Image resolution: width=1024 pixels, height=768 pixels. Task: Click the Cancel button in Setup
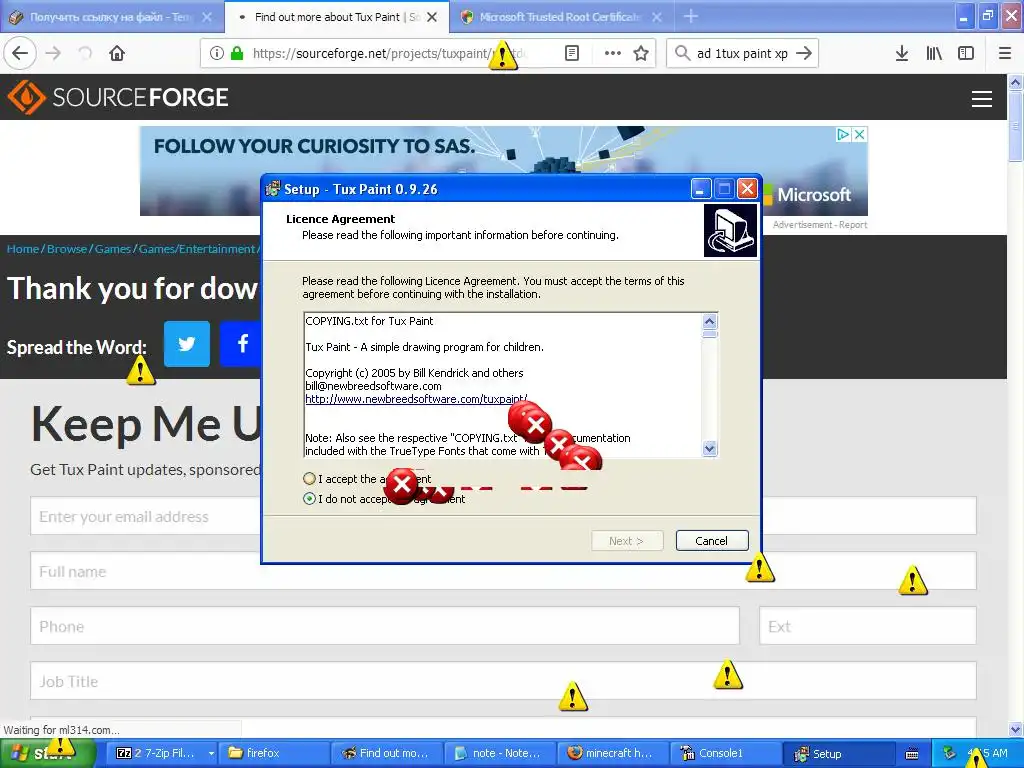[712, 540]
